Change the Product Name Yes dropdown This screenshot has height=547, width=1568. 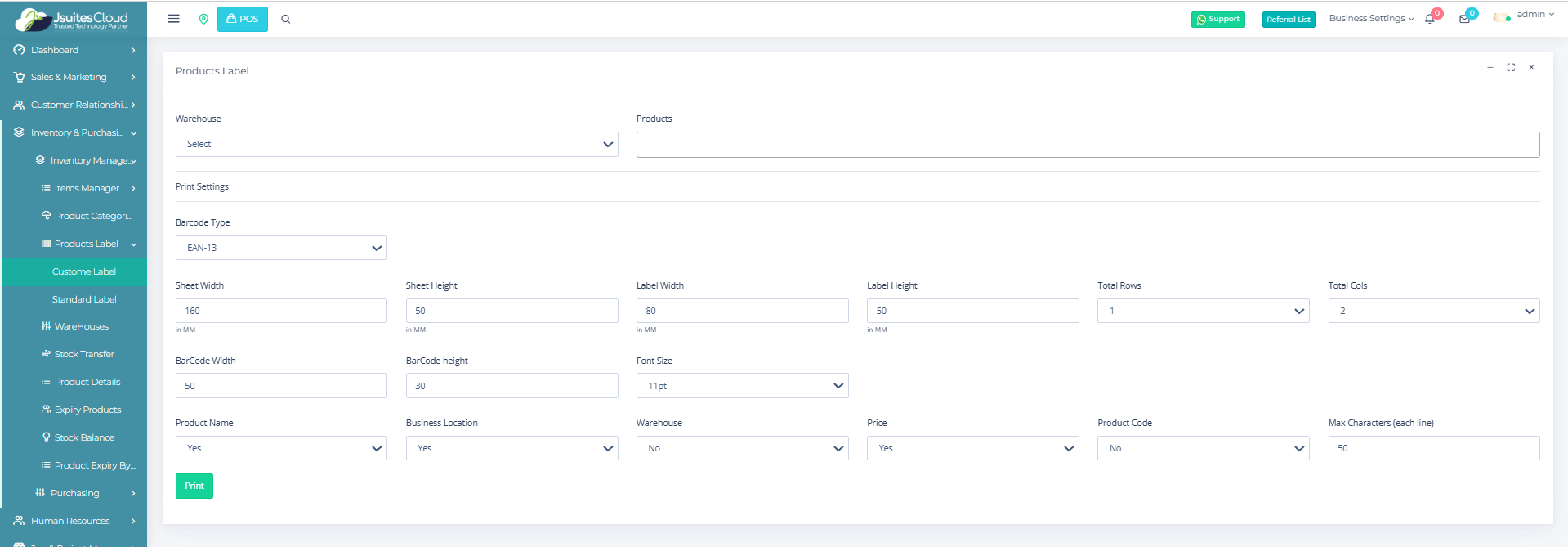(281, 448)
